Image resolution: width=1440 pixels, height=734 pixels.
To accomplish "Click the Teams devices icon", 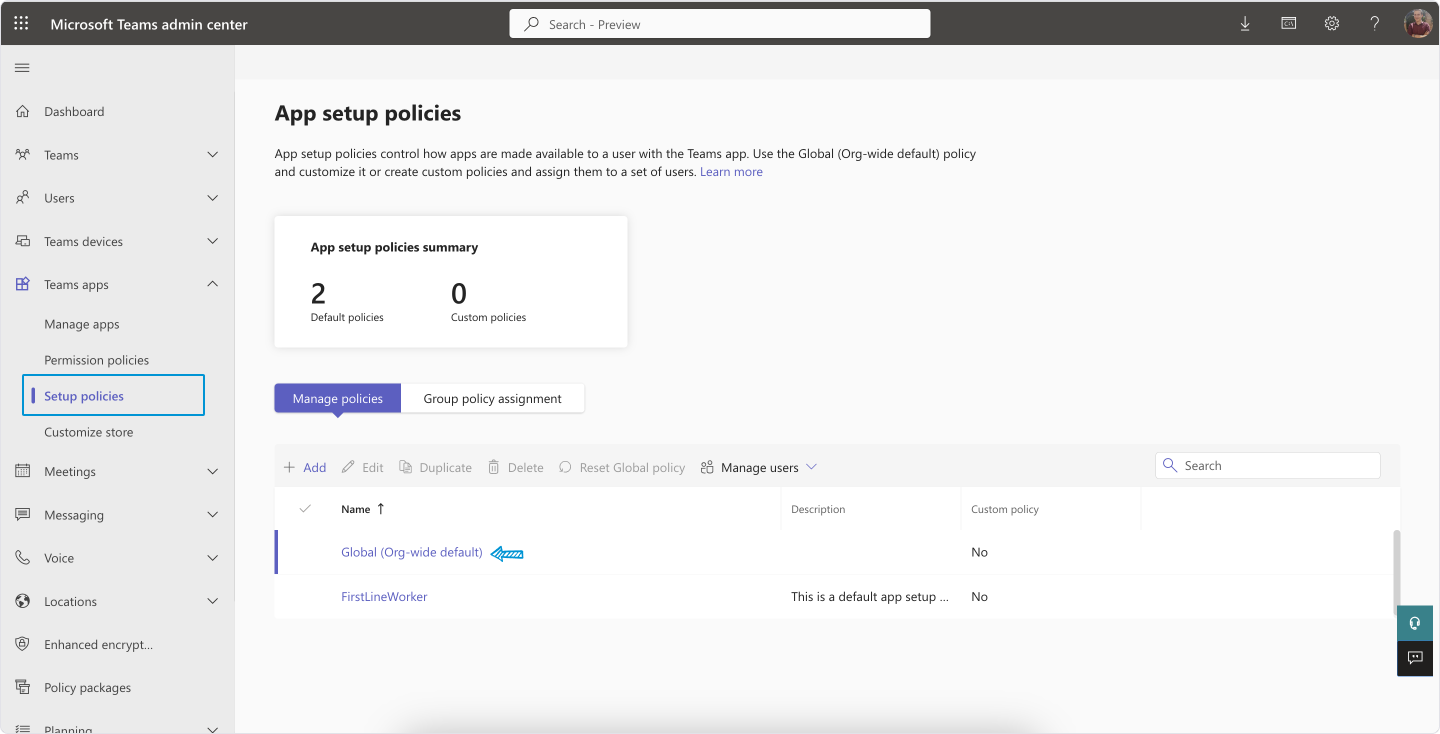I will pyautogui.click(x=23, y=241).
